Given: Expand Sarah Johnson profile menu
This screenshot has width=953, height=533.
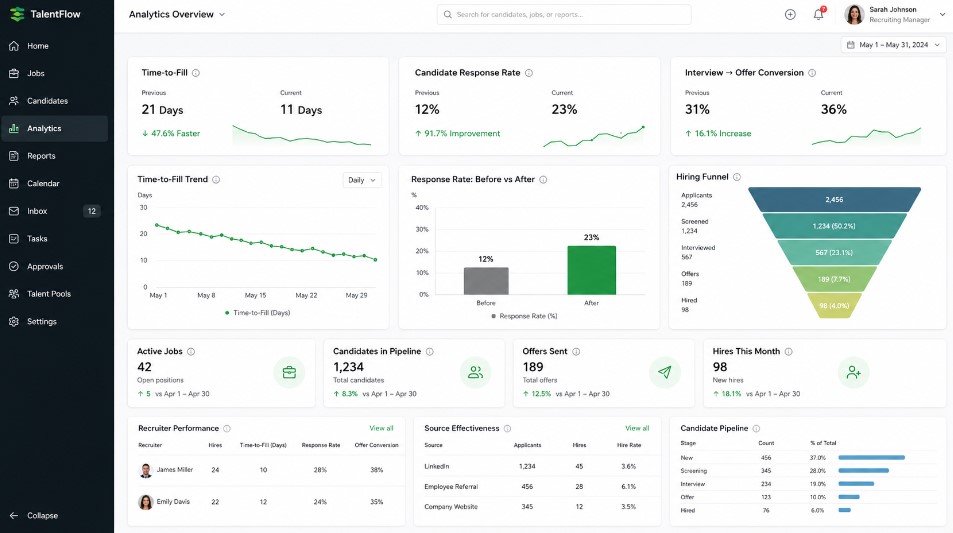Looking at the screenshot, I should (895, 15).
